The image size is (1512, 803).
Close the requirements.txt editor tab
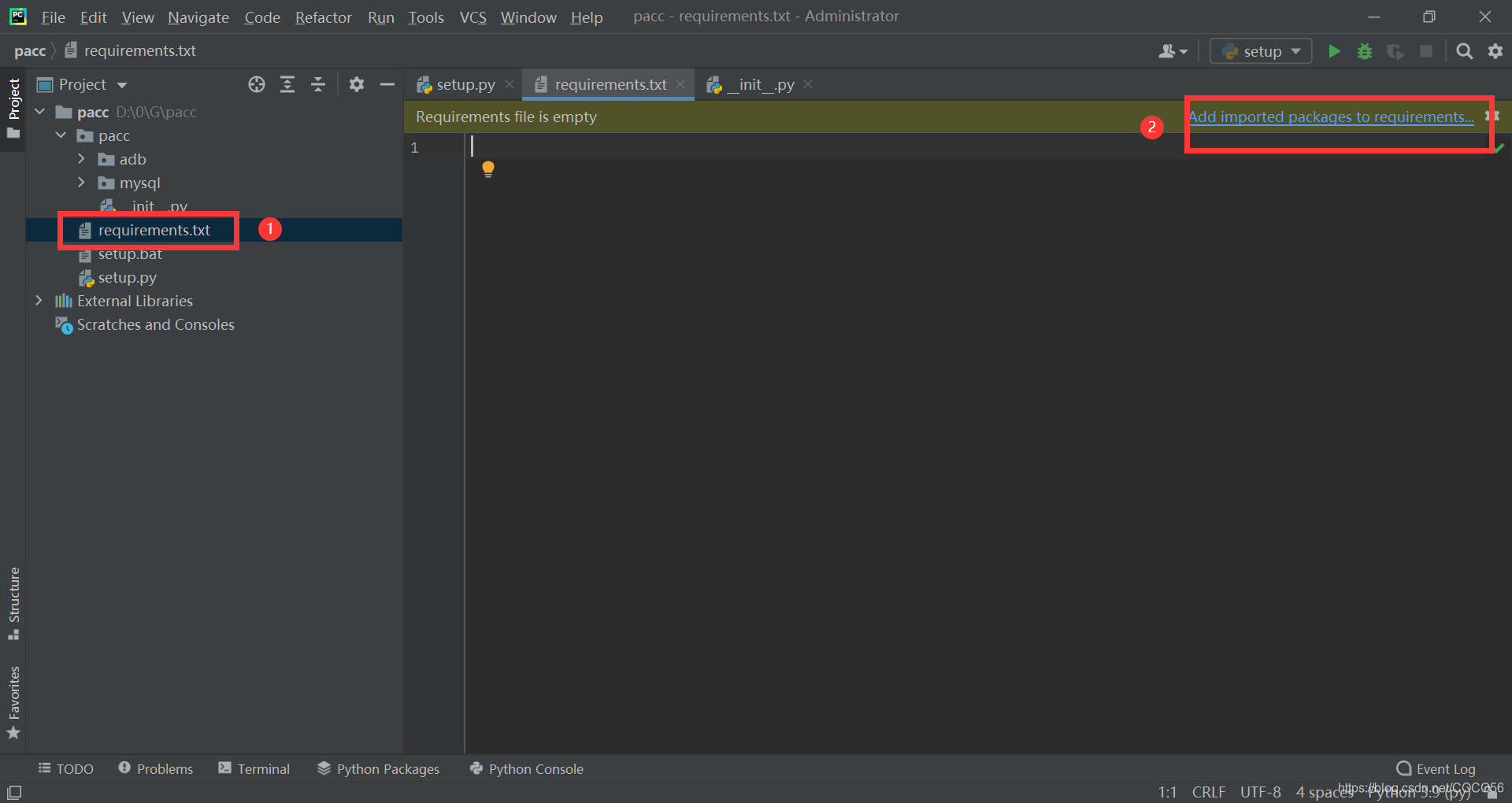coord(680,84)
